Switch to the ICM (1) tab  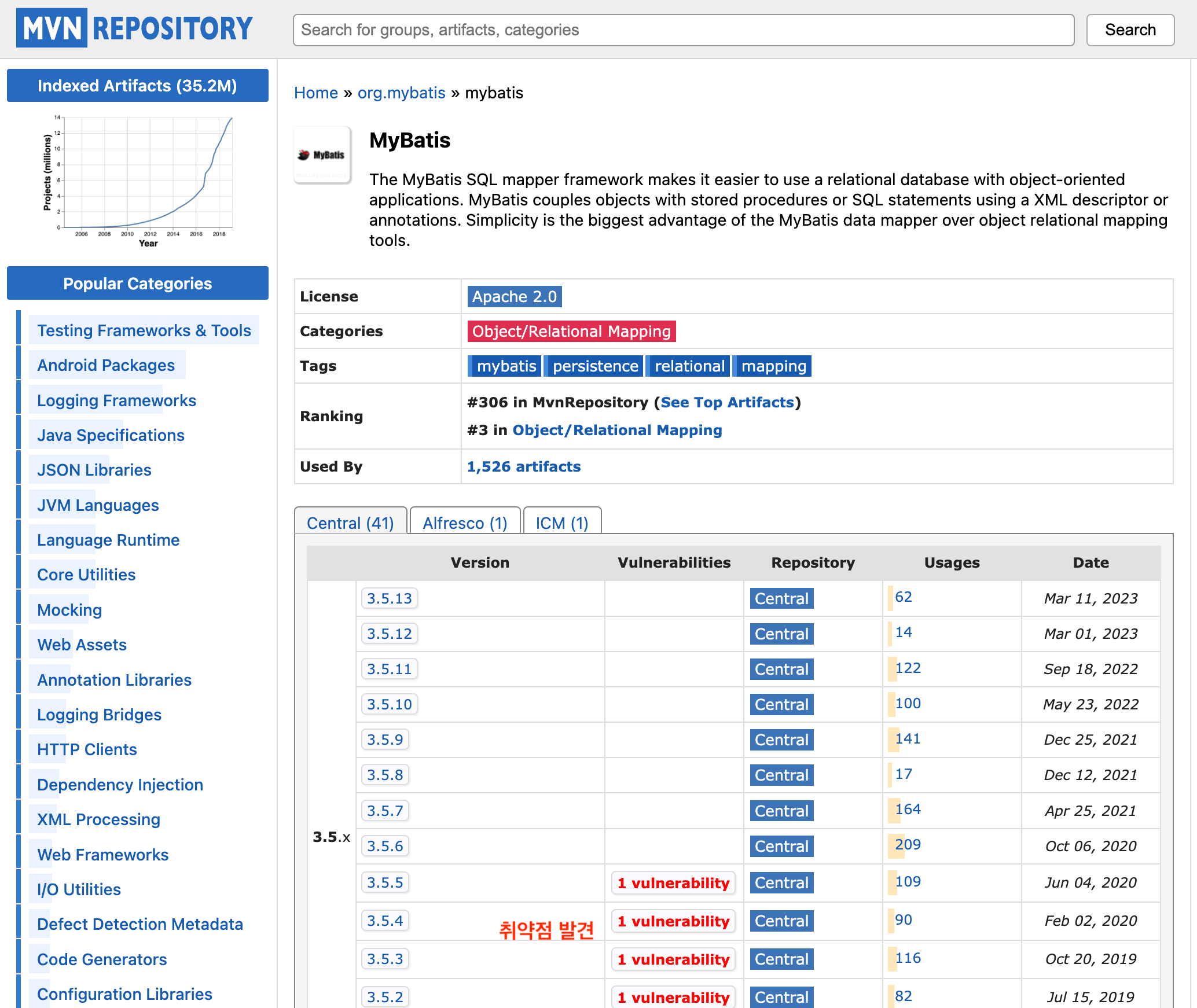(561, 523)
